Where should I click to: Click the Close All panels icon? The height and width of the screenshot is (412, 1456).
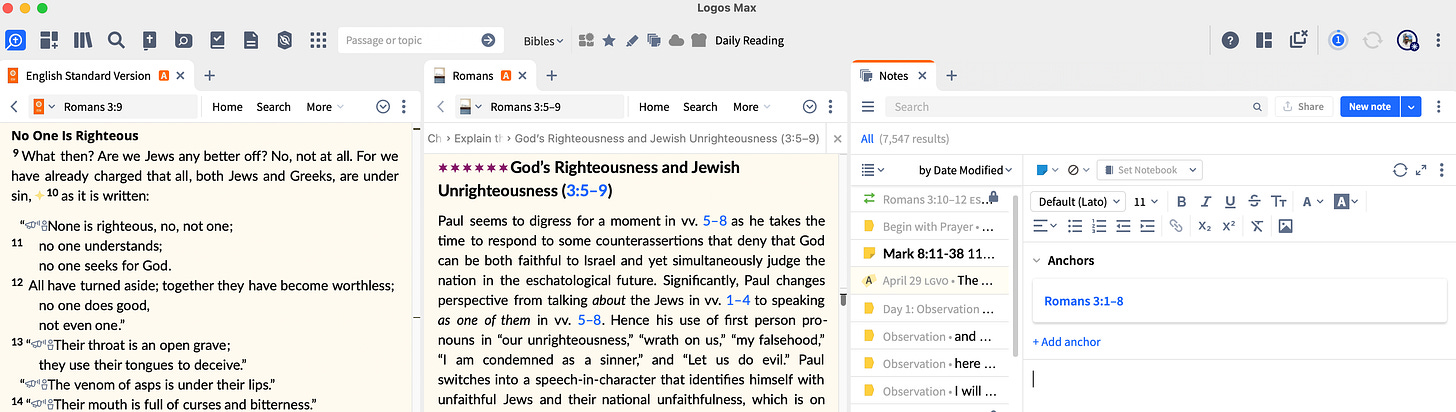click(1298, 40)
